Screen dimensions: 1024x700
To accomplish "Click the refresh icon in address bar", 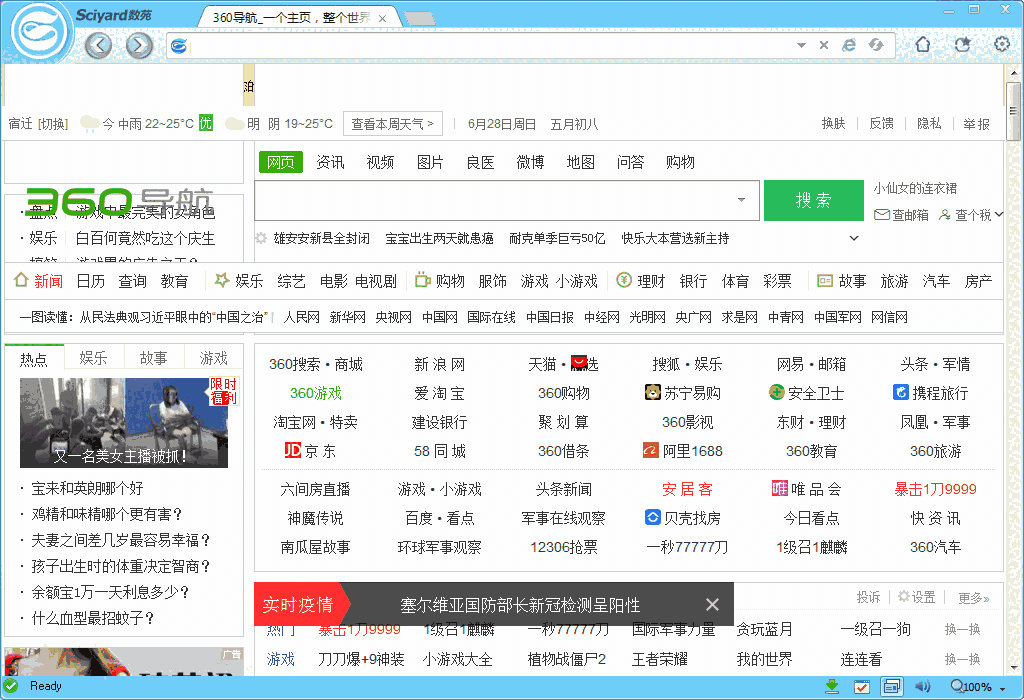I will click(876, 45).
